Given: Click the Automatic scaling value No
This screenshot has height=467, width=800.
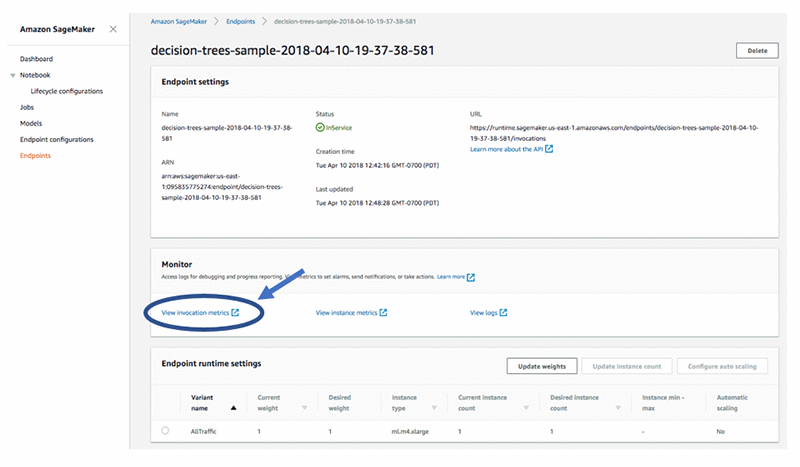Looking at the screenshot, I should 720,431.
